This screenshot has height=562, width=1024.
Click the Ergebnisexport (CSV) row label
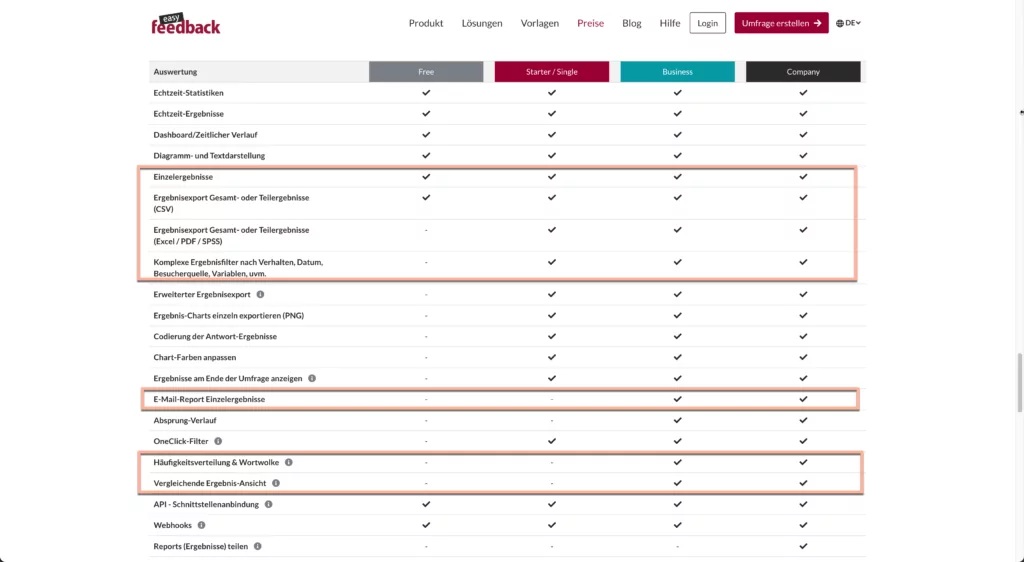(231, 203)
